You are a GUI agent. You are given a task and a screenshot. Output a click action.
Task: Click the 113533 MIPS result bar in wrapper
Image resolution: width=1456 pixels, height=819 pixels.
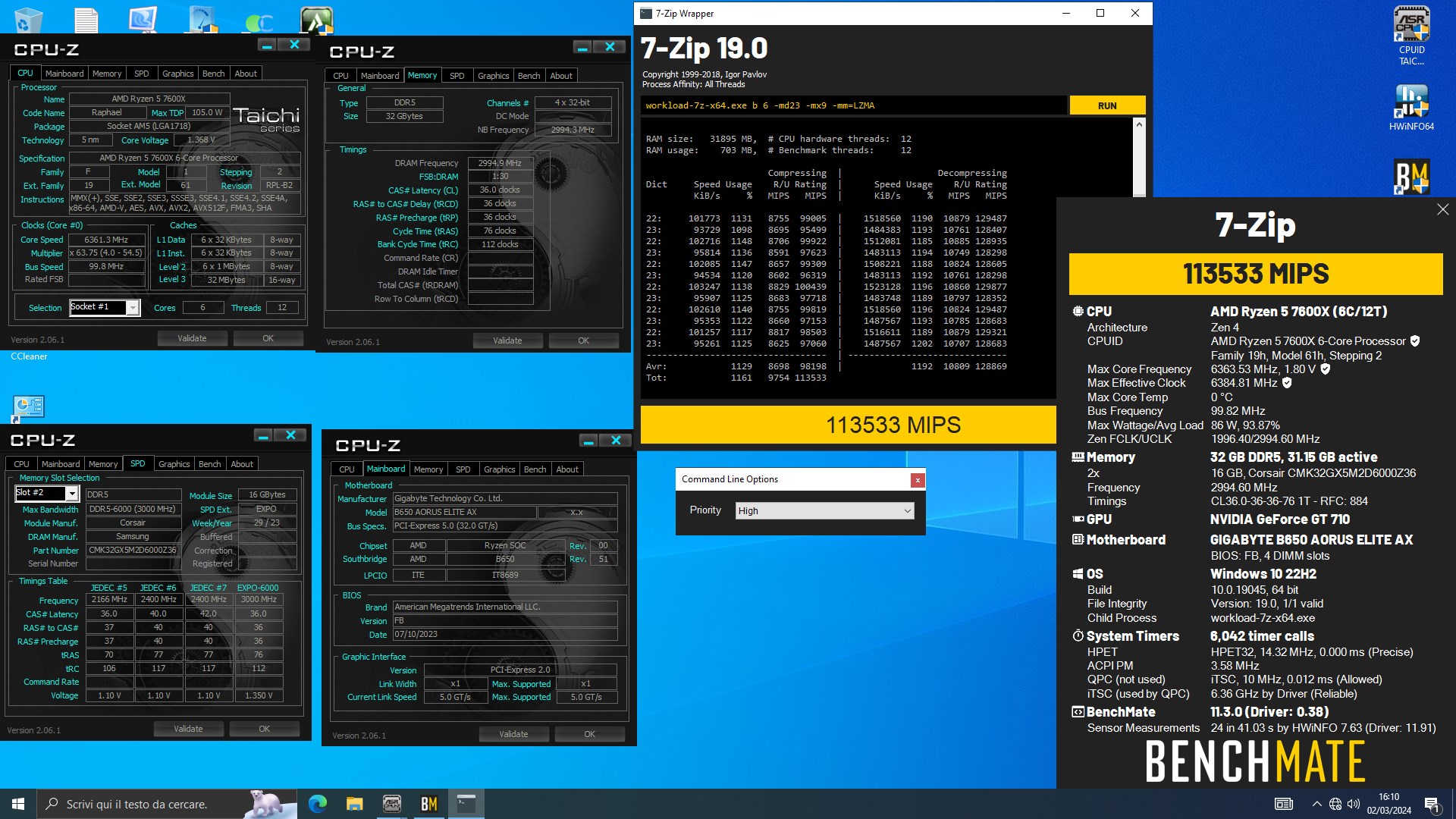[848, 425]
